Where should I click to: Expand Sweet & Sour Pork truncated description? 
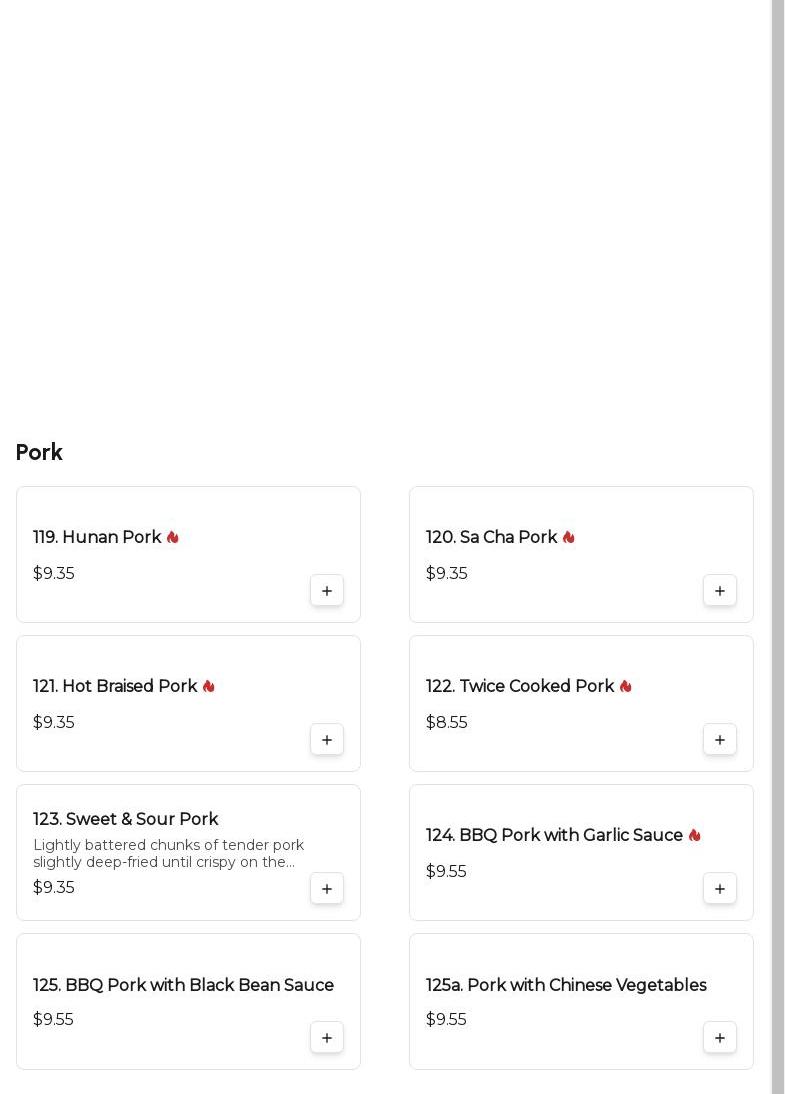[x=168, y=854]
